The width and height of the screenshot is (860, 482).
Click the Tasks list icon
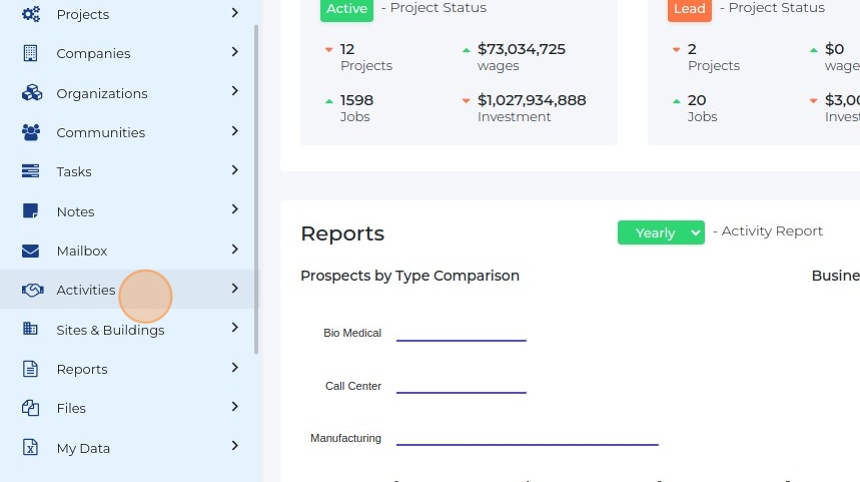pyautogui.click(x=31, y=171)
